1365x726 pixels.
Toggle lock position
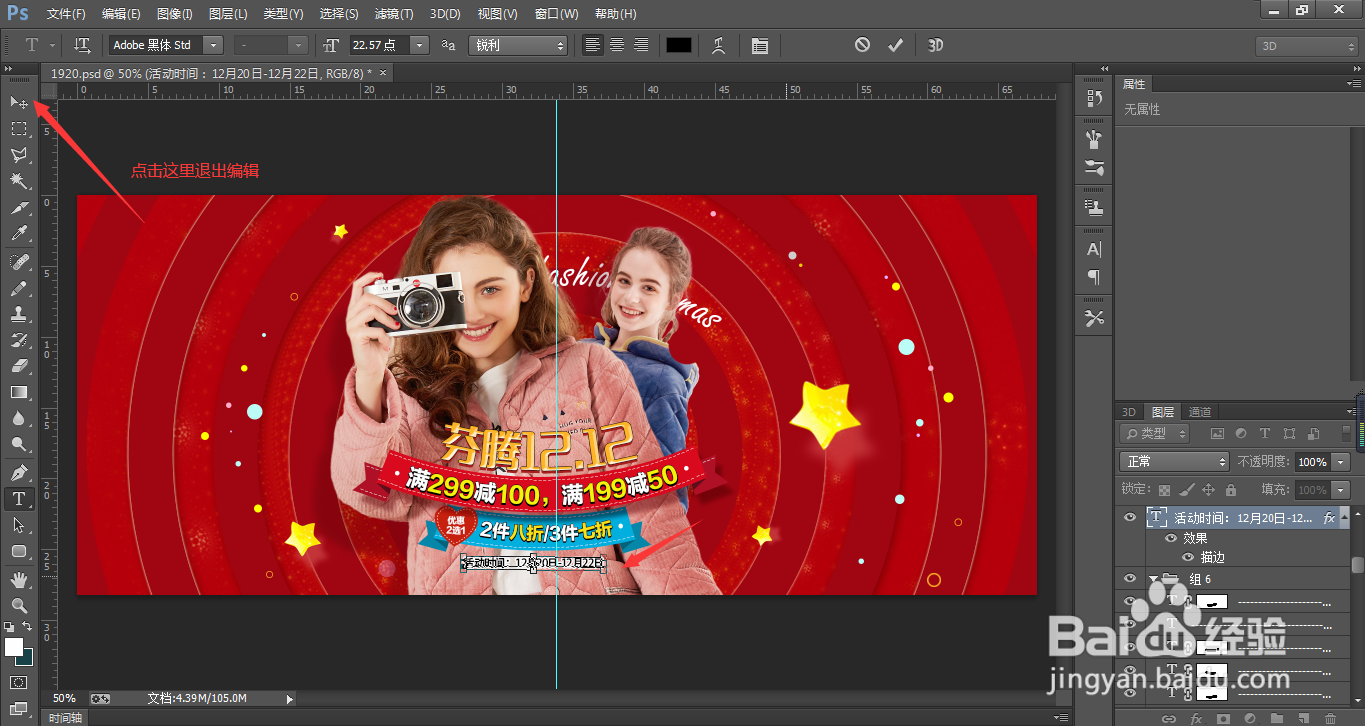(x=1208, y=490)
